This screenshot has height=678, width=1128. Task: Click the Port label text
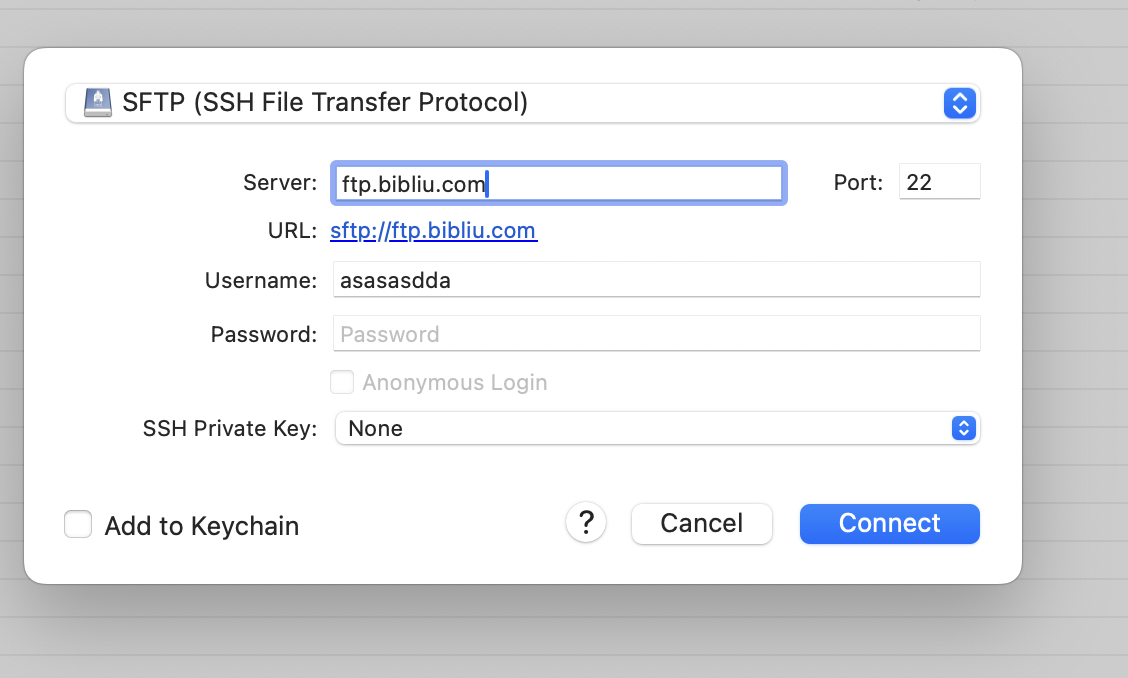click(x=858, y=182)
